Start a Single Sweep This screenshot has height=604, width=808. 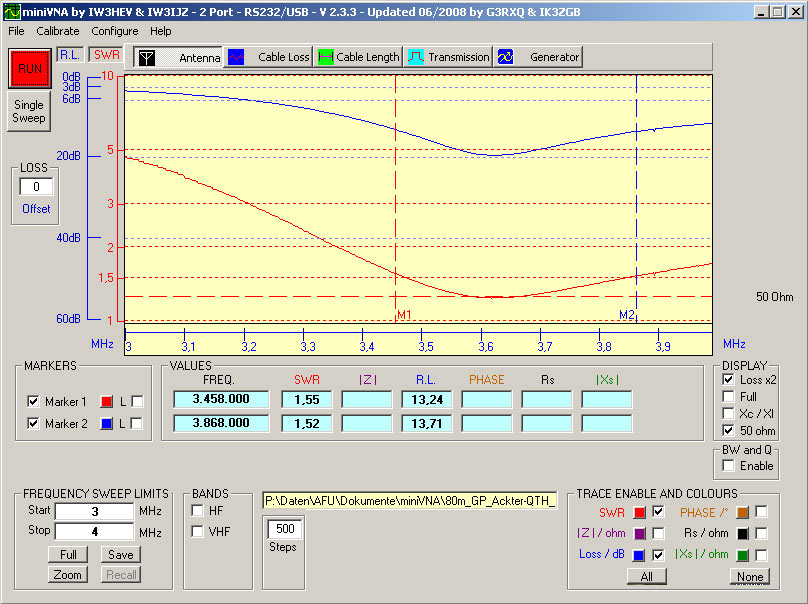tap(28, 111)
